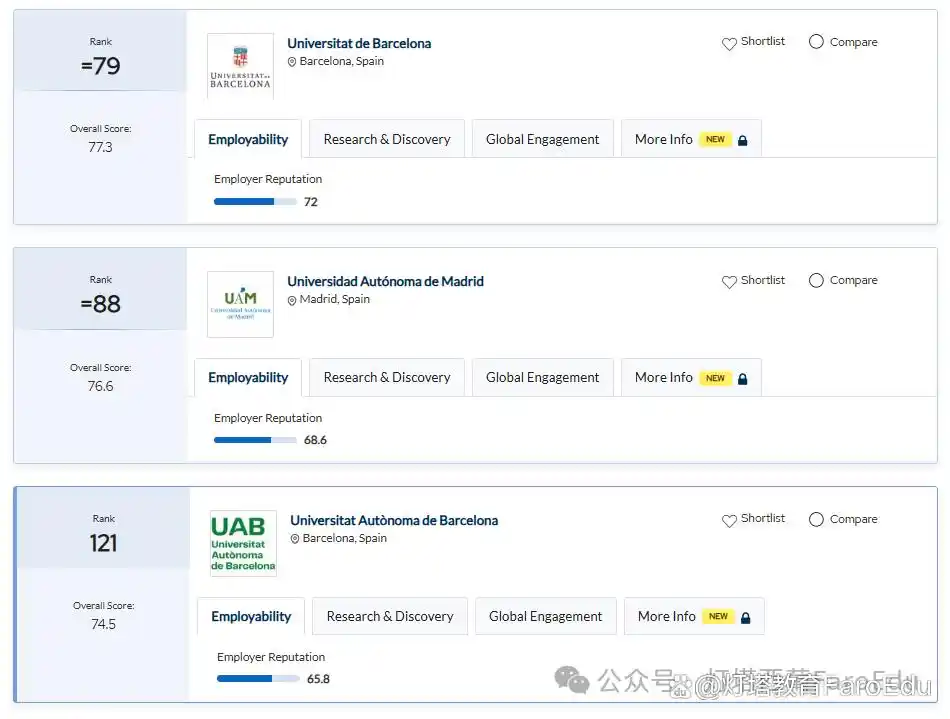Click heart icon for Universitat Autònoma de Barcelona
Viewport: 950px width, 719px height.
pyautogui.click(x=729, y=520)
